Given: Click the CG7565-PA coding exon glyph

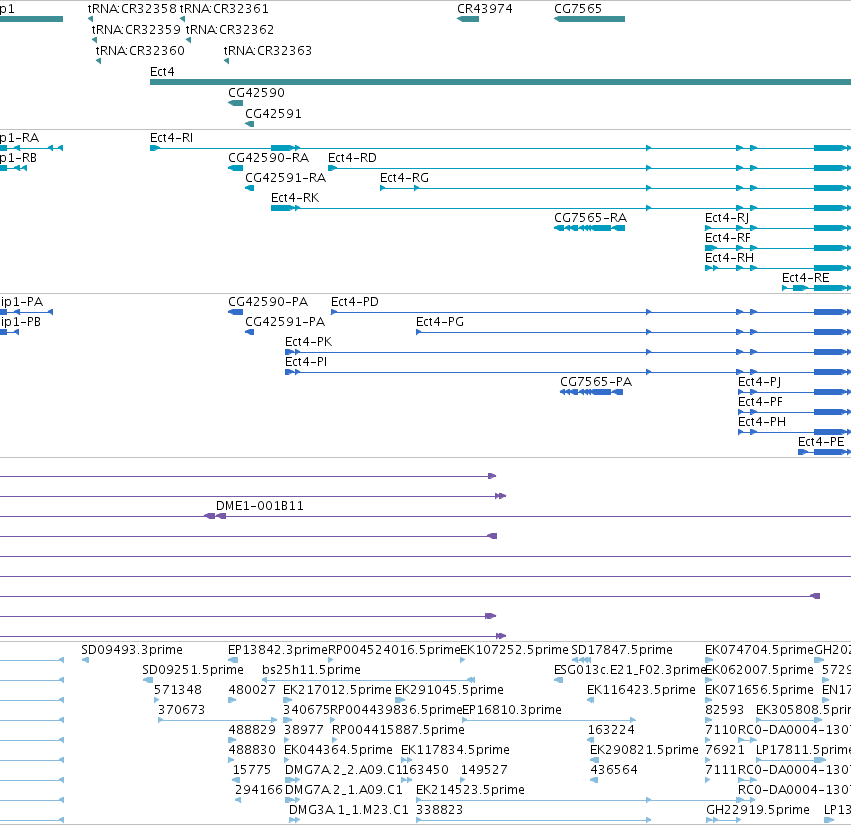Looking at the screenshot, I should coord(592,392).
